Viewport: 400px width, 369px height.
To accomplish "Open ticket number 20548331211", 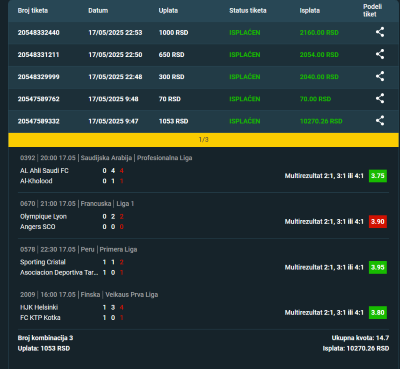I will pos(39,55).
